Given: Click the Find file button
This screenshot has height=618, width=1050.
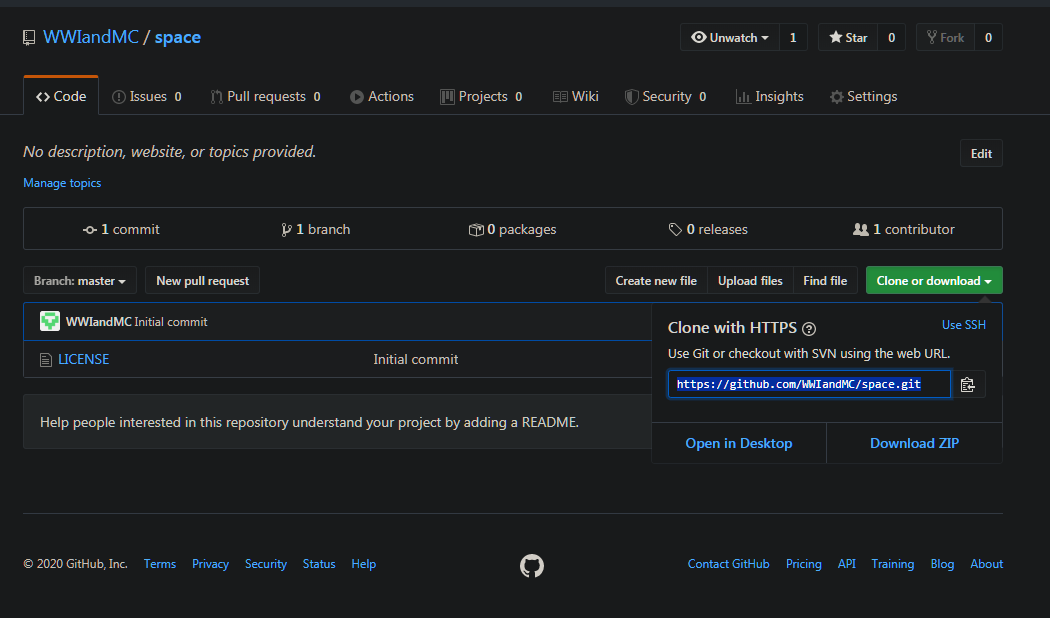Looking at the screenshot, I should (825, 281).
